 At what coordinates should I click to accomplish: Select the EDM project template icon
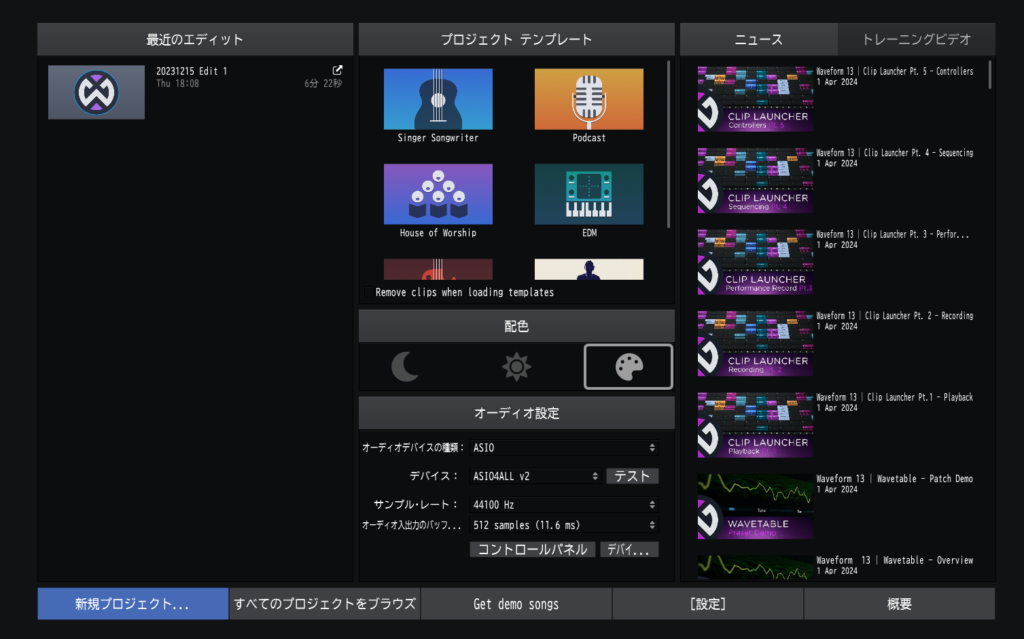click(588, 195)
